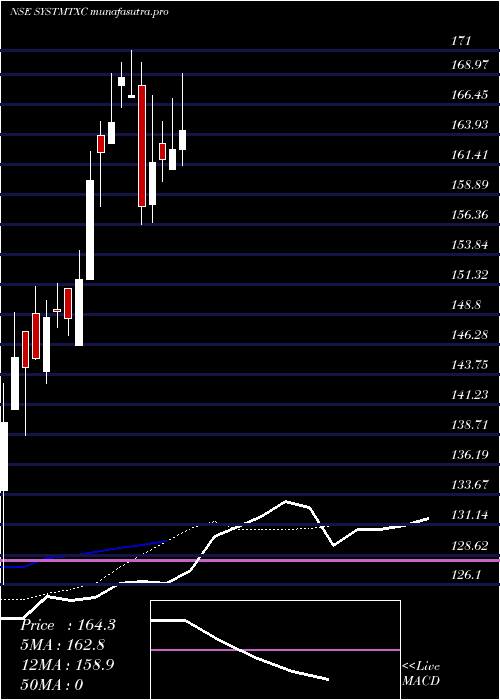The image size is (500, 700).
Task: Click the blue moving average line segment
Action: 85,554
